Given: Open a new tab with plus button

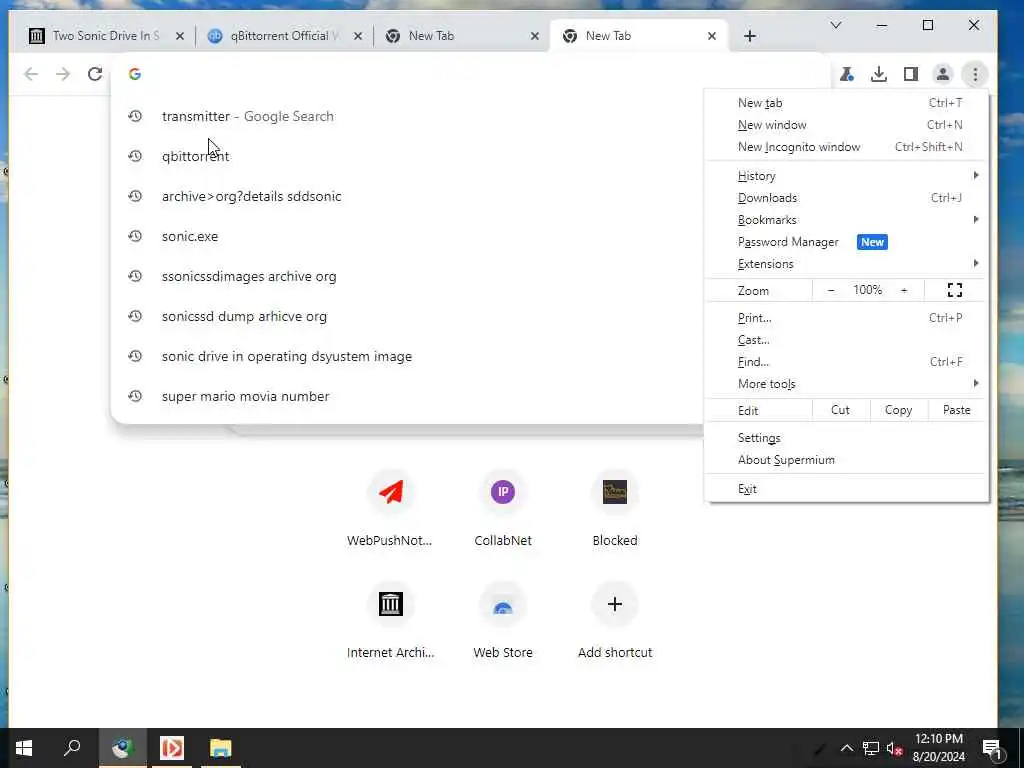Looking at the screenshot, I should 750,36.
